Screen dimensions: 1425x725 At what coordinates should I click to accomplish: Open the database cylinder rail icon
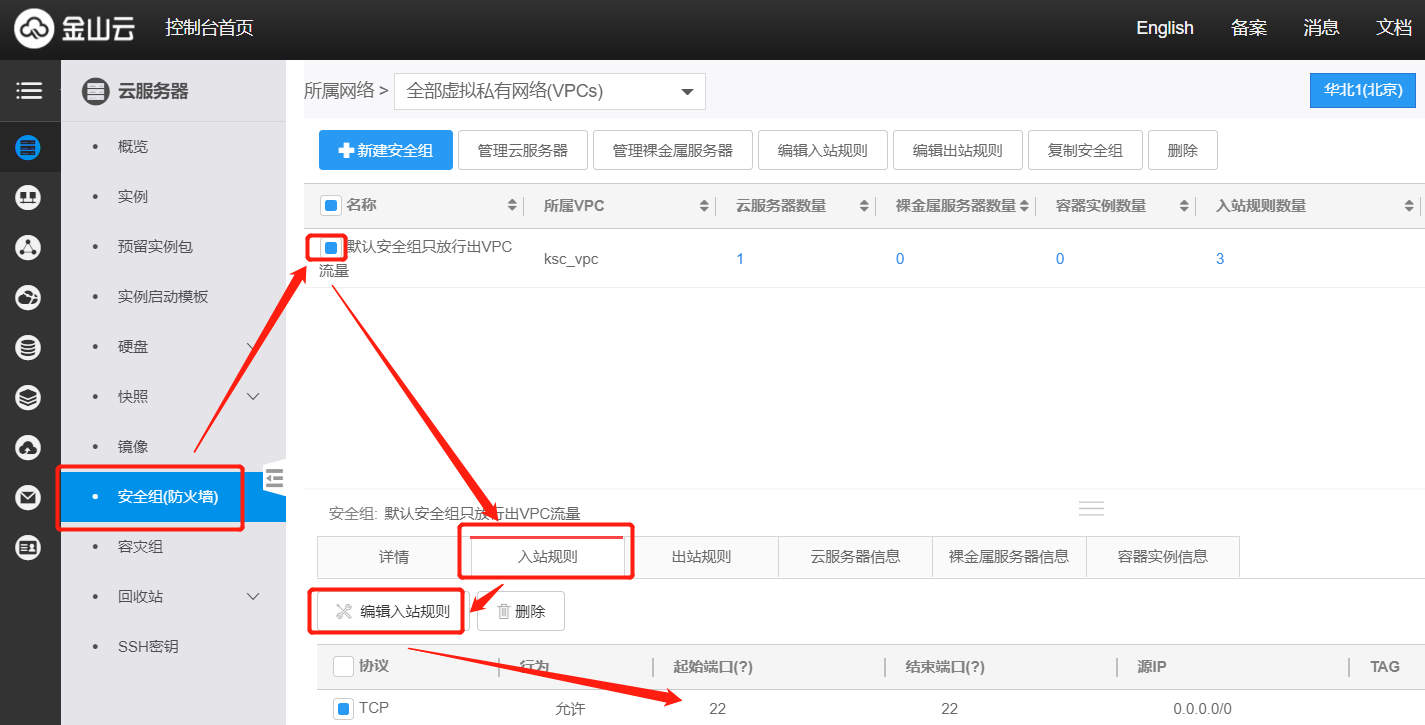tap(29, 348)
